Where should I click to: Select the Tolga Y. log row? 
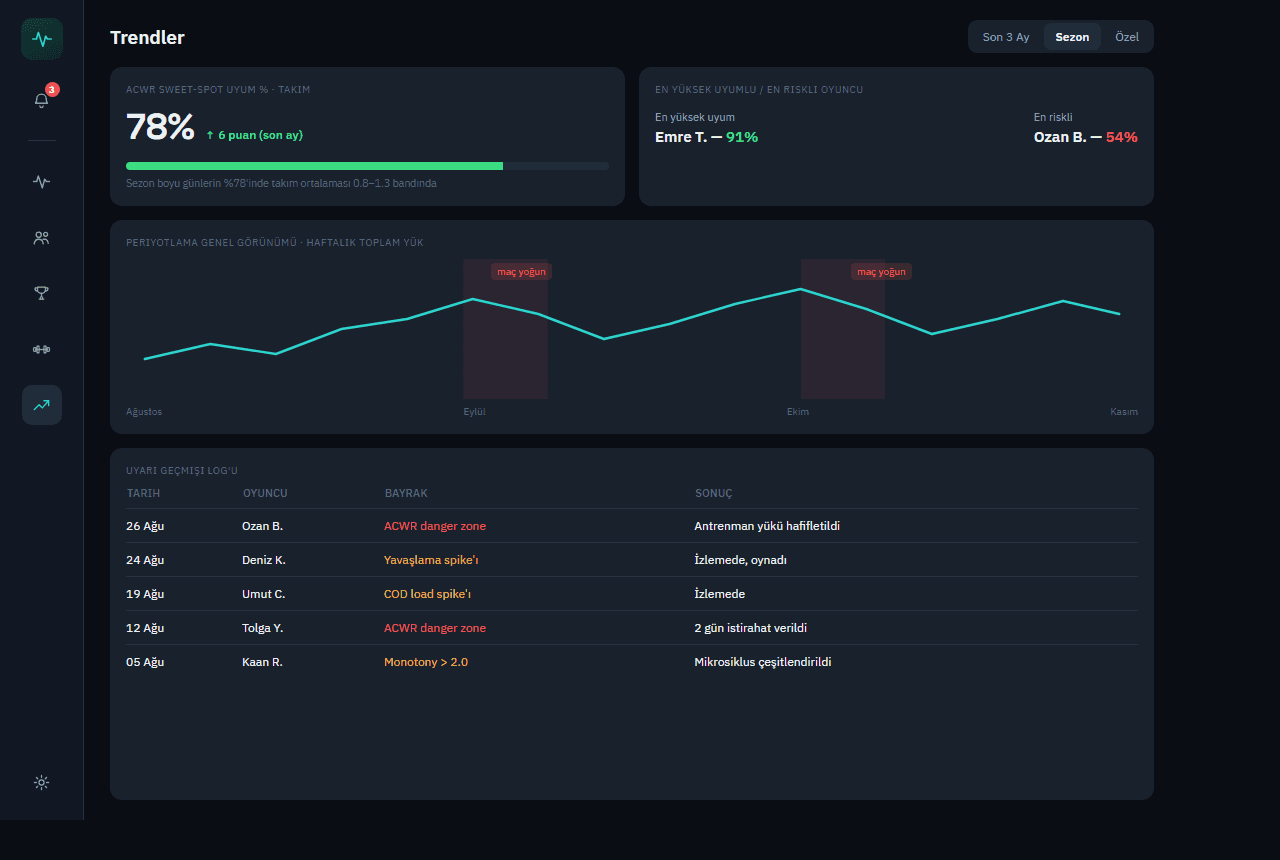pyautogui.click(x=631, y=628)
